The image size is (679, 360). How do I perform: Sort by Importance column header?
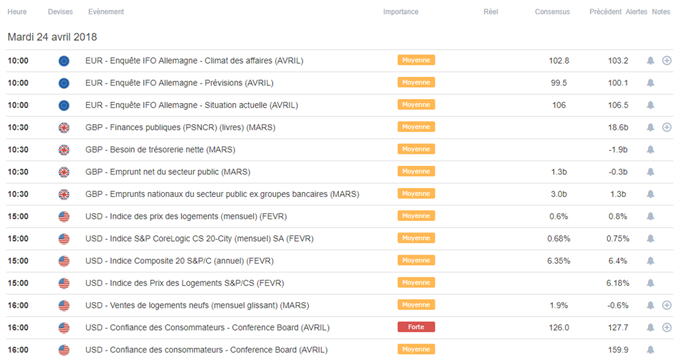coord(401,12)
